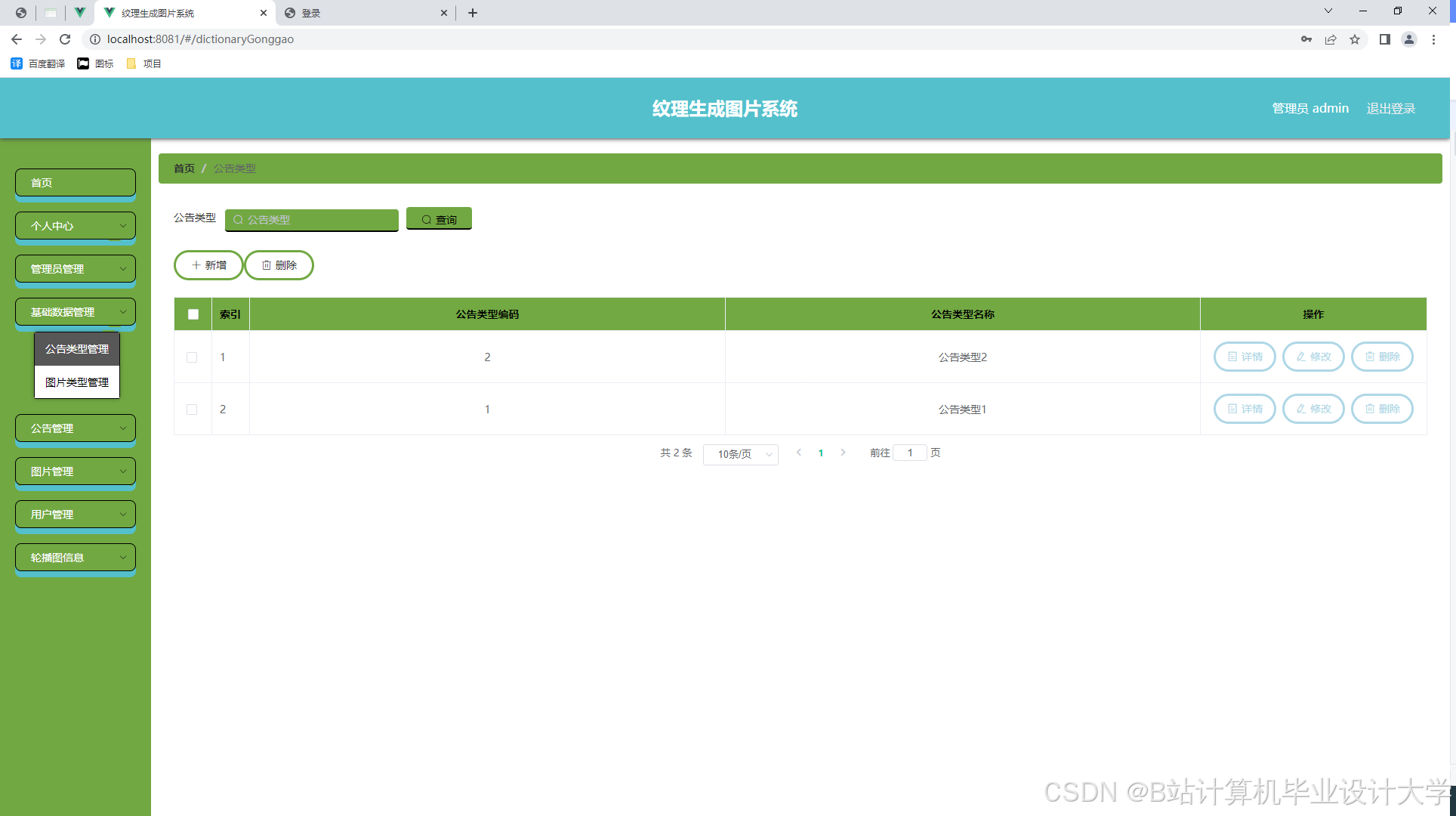Check the checkbox for row index 1

click(x=192, y=357)
